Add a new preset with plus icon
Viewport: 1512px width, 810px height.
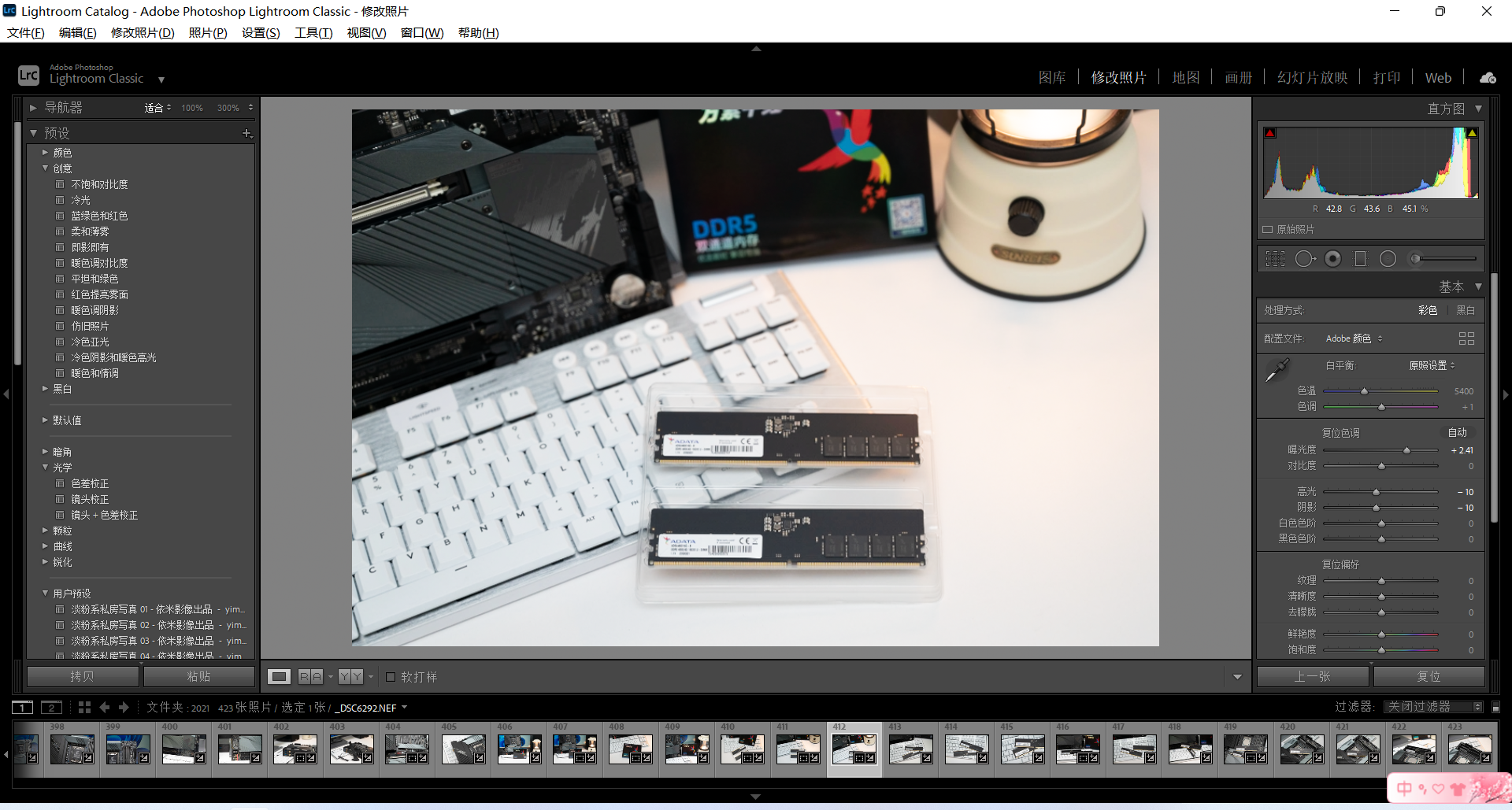(246, 133)
